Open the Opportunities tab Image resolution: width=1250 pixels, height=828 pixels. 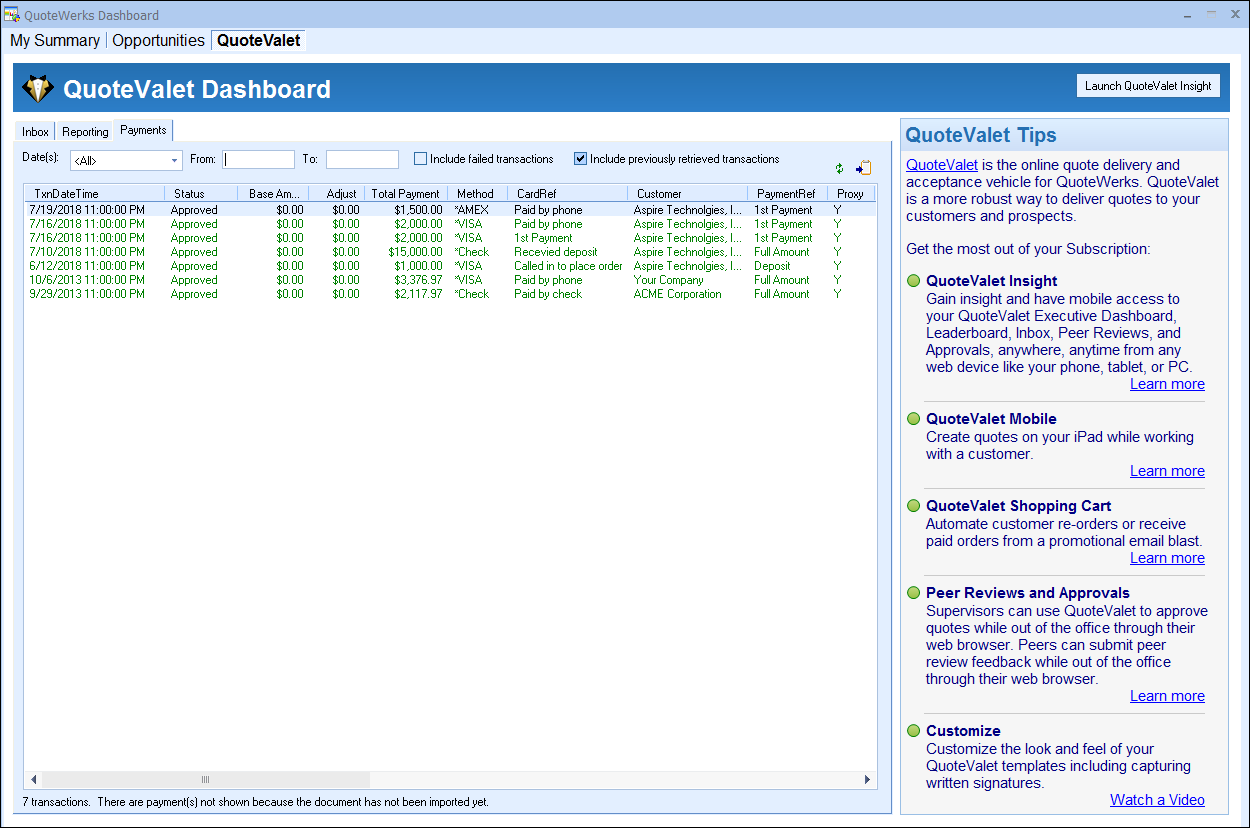[x=158, y=41]
